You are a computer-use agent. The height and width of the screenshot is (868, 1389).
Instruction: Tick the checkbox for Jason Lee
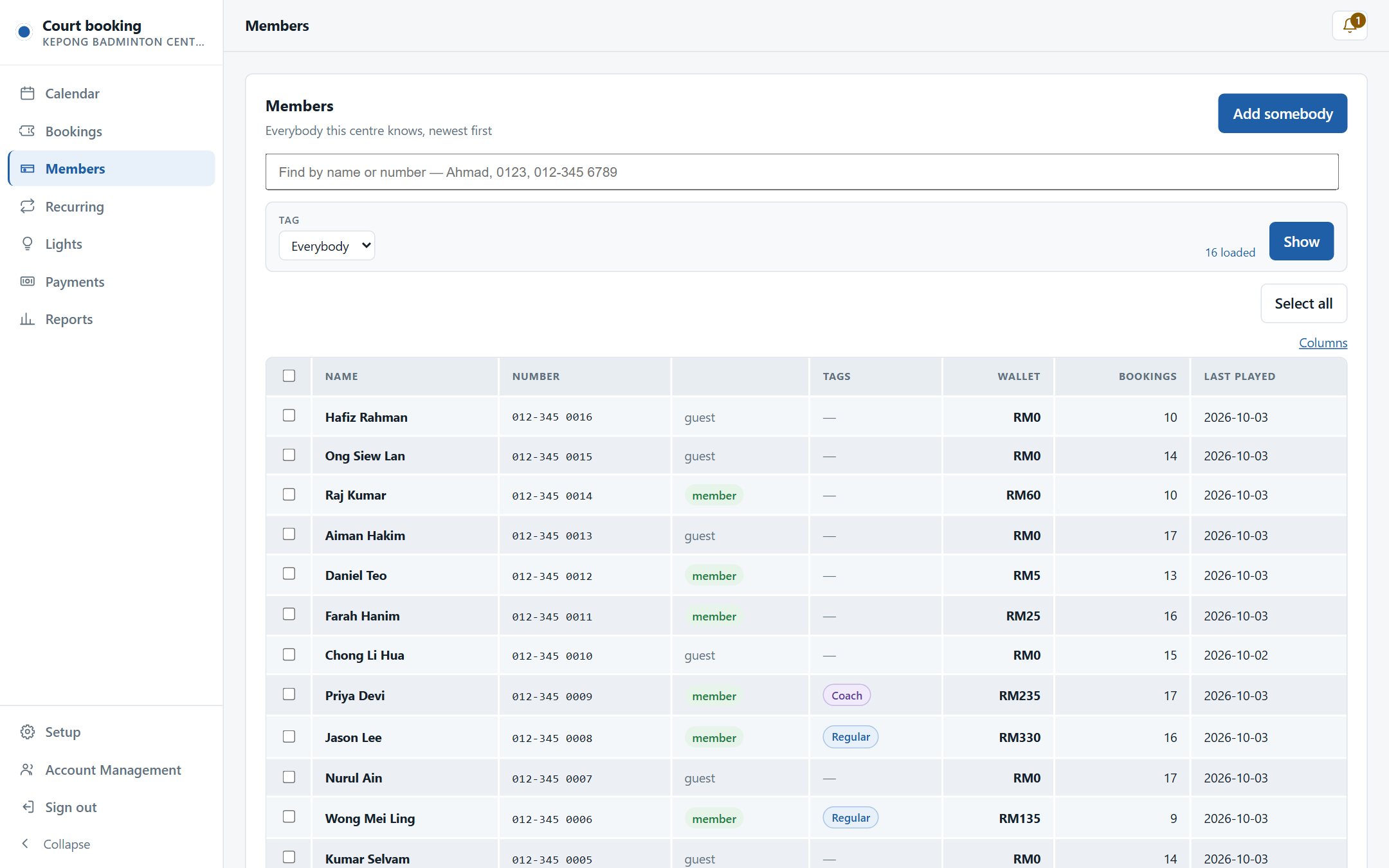coord(289,736)
